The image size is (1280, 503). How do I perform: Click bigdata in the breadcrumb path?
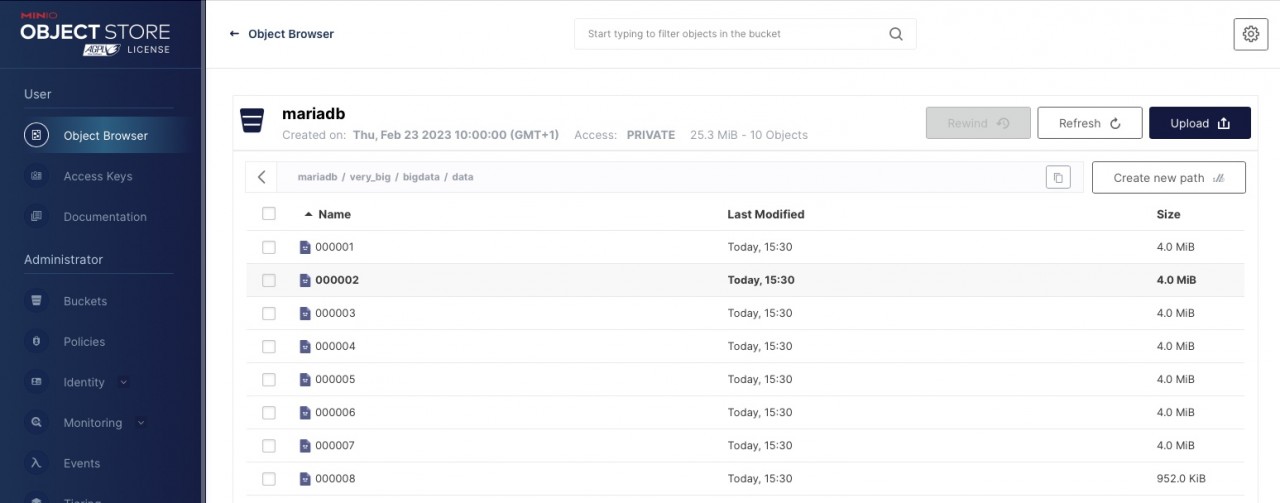(420, 177)
